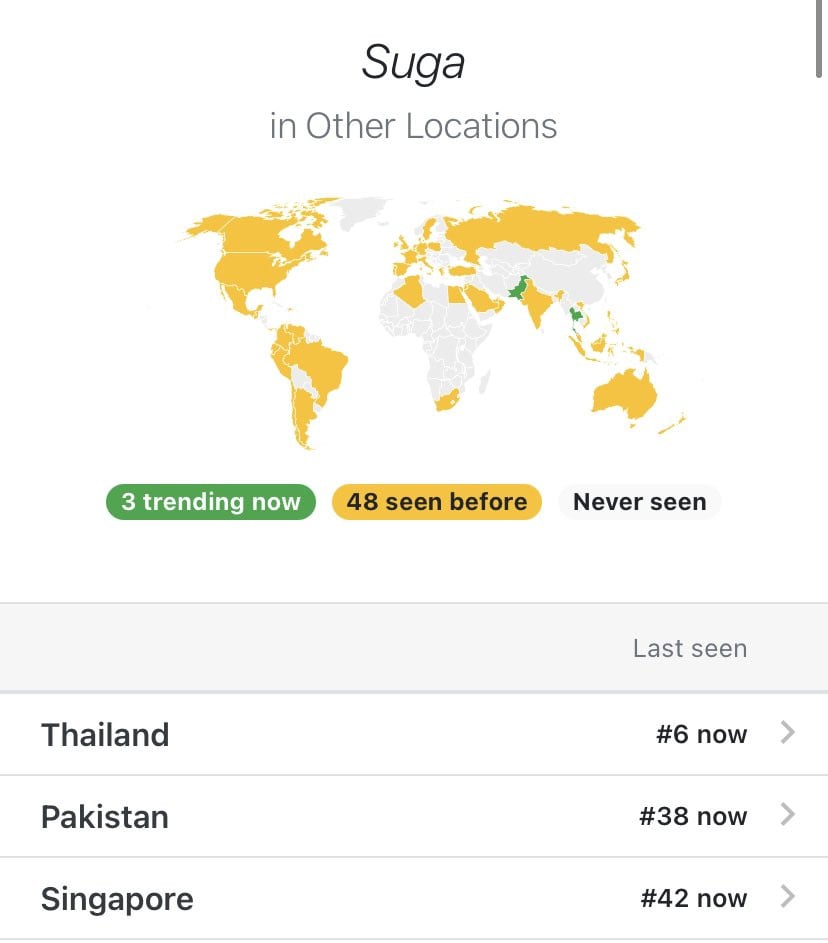This screenshot has height=943, width=828.
Task: Open Pakistan row chevron arrow
Action: point(788,814)
